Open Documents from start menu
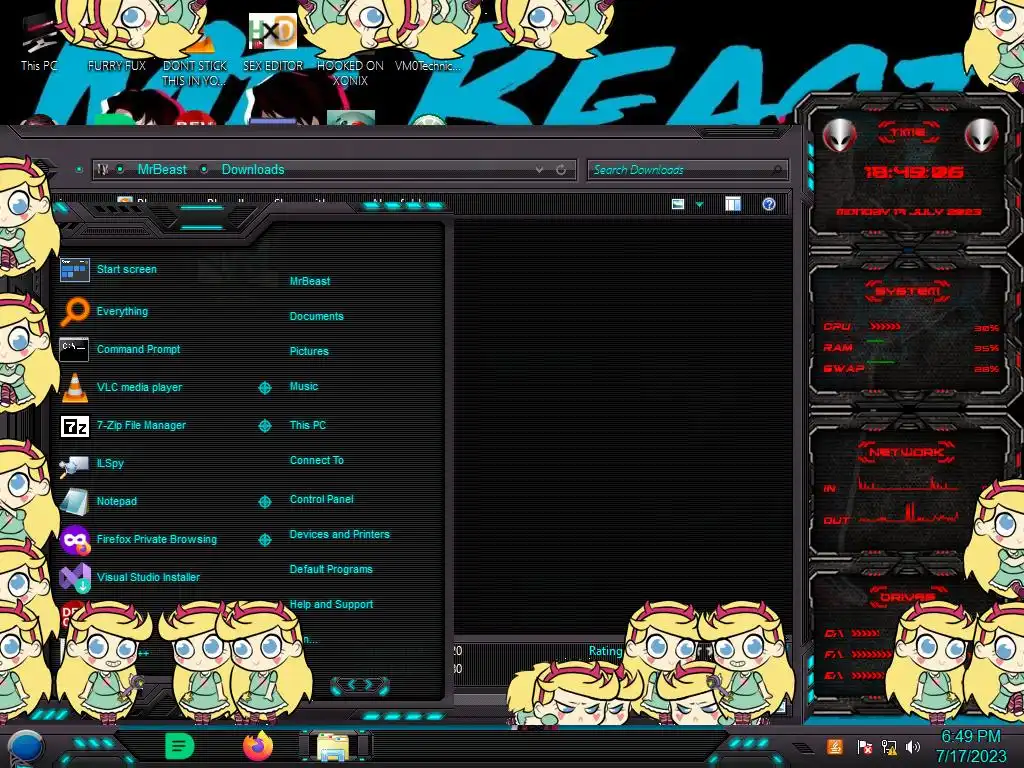 pyautogui.click(x=316, y=316)
